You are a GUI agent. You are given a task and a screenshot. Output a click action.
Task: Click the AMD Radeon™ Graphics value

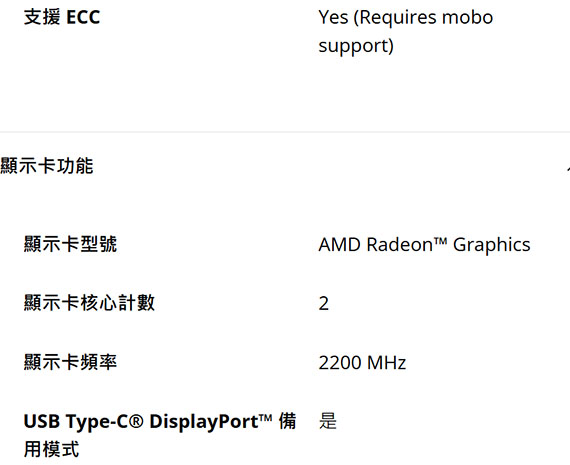coord(424,244)
